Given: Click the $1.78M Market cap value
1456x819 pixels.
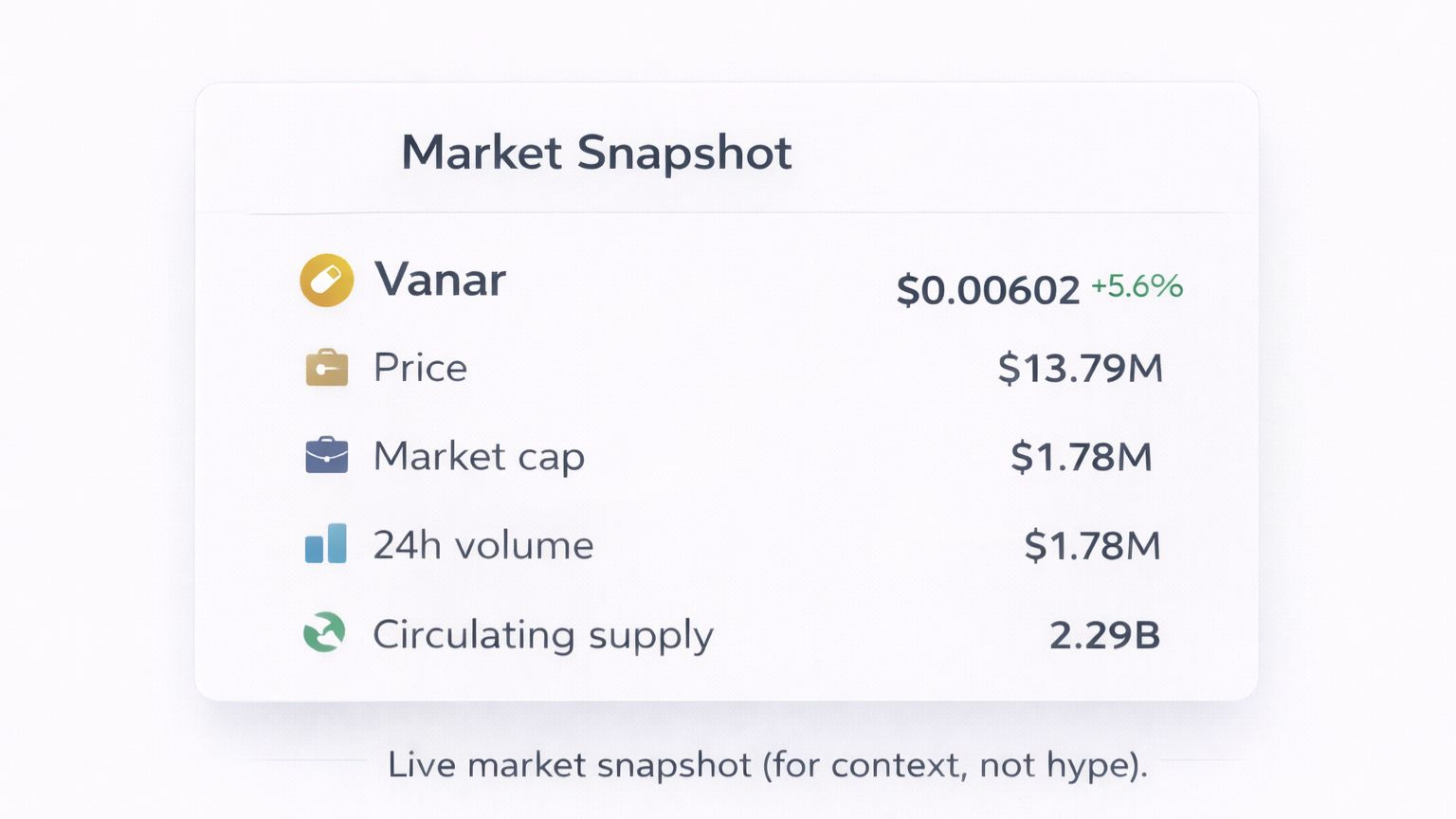Looking at the screenshot, I should tap(1082, 457).
